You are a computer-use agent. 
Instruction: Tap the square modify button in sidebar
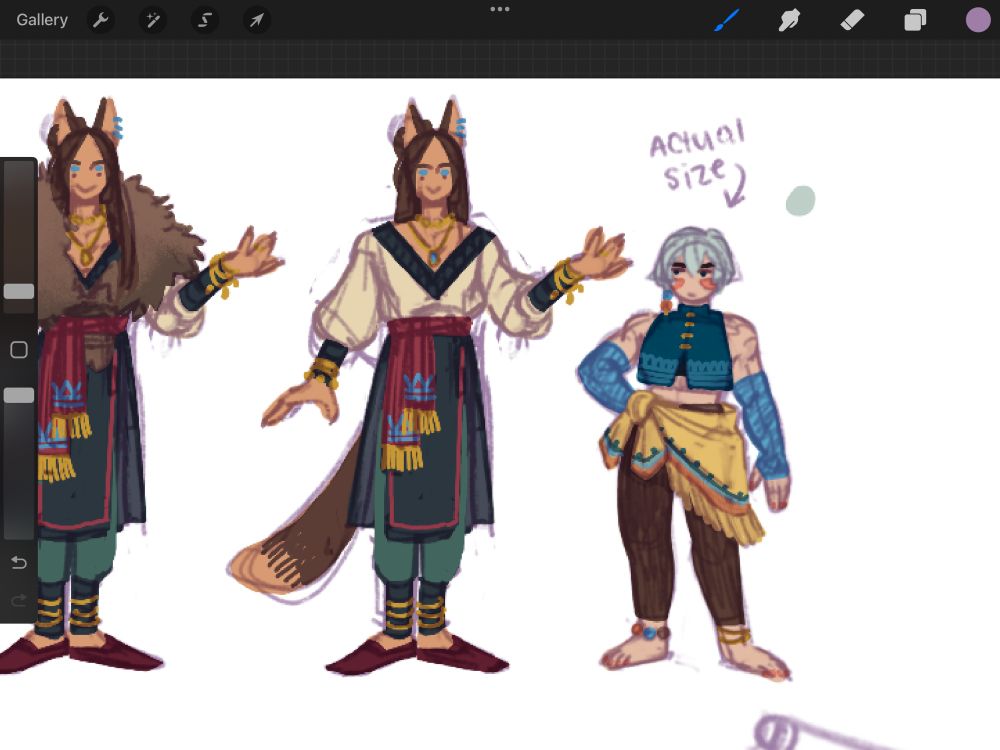tap(18, 349)
